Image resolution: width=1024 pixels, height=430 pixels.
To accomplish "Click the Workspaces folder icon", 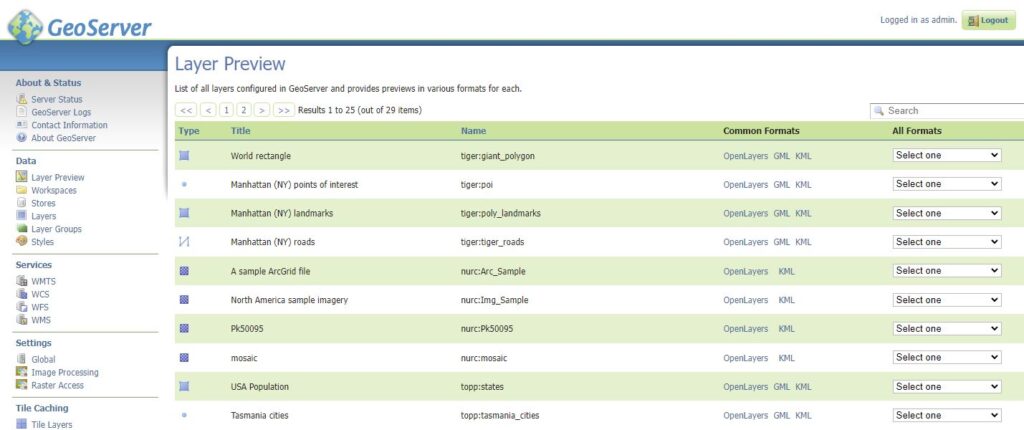I will (x=22, y=190).
